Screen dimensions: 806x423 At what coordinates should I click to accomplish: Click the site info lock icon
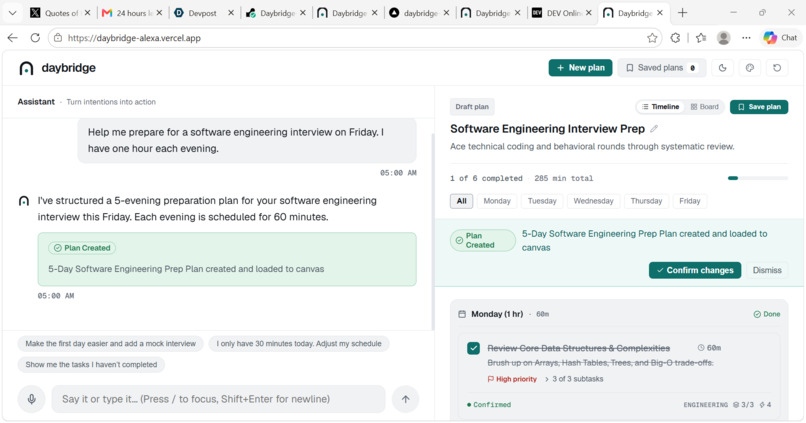58,38
